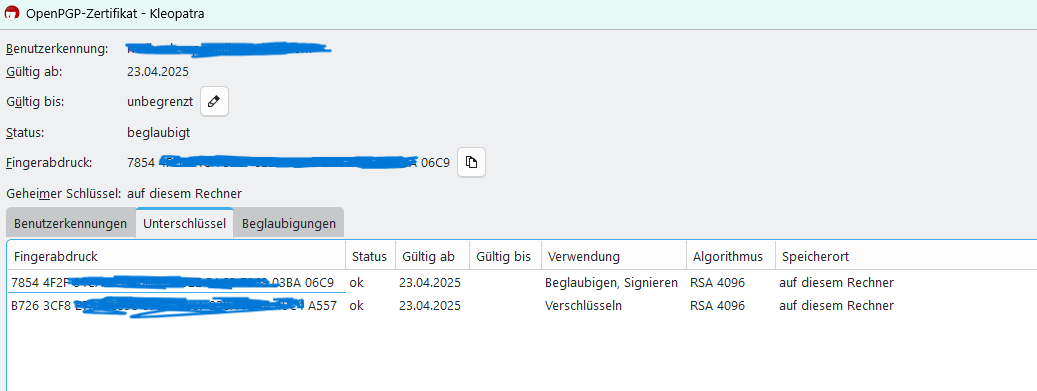This screenshot has width=1037, height=391.
Task: Click 23.04.2025 in the Beglaubigen, Signieren row
Action: coord(430,282)
